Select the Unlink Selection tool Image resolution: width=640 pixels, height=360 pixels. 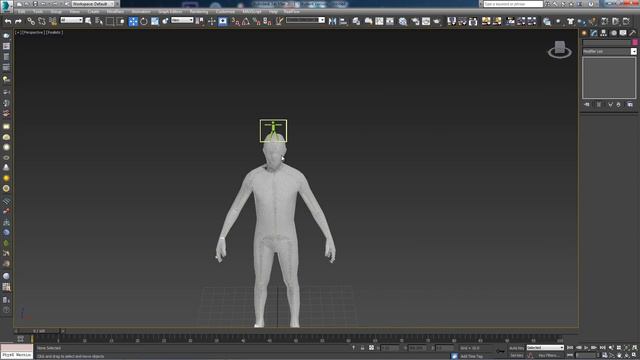(x=42, y=21)
